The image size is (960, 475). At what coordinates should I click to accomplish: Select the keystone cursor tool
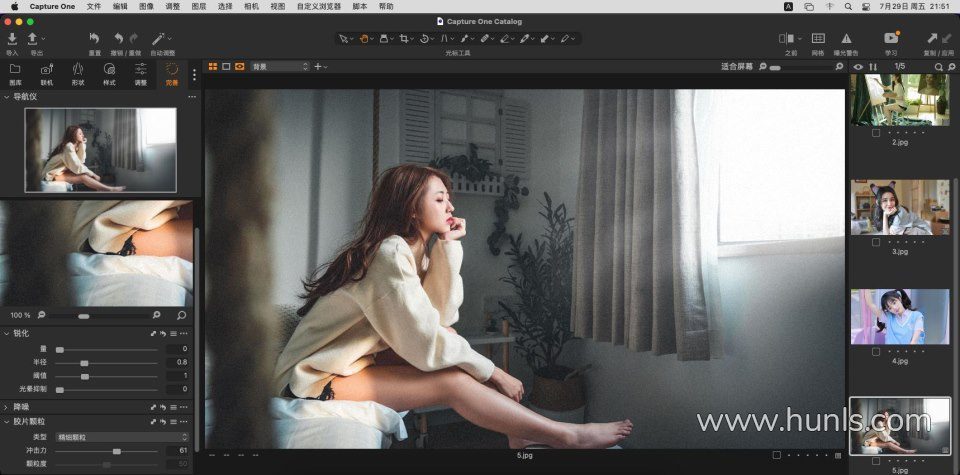[444, 39]
